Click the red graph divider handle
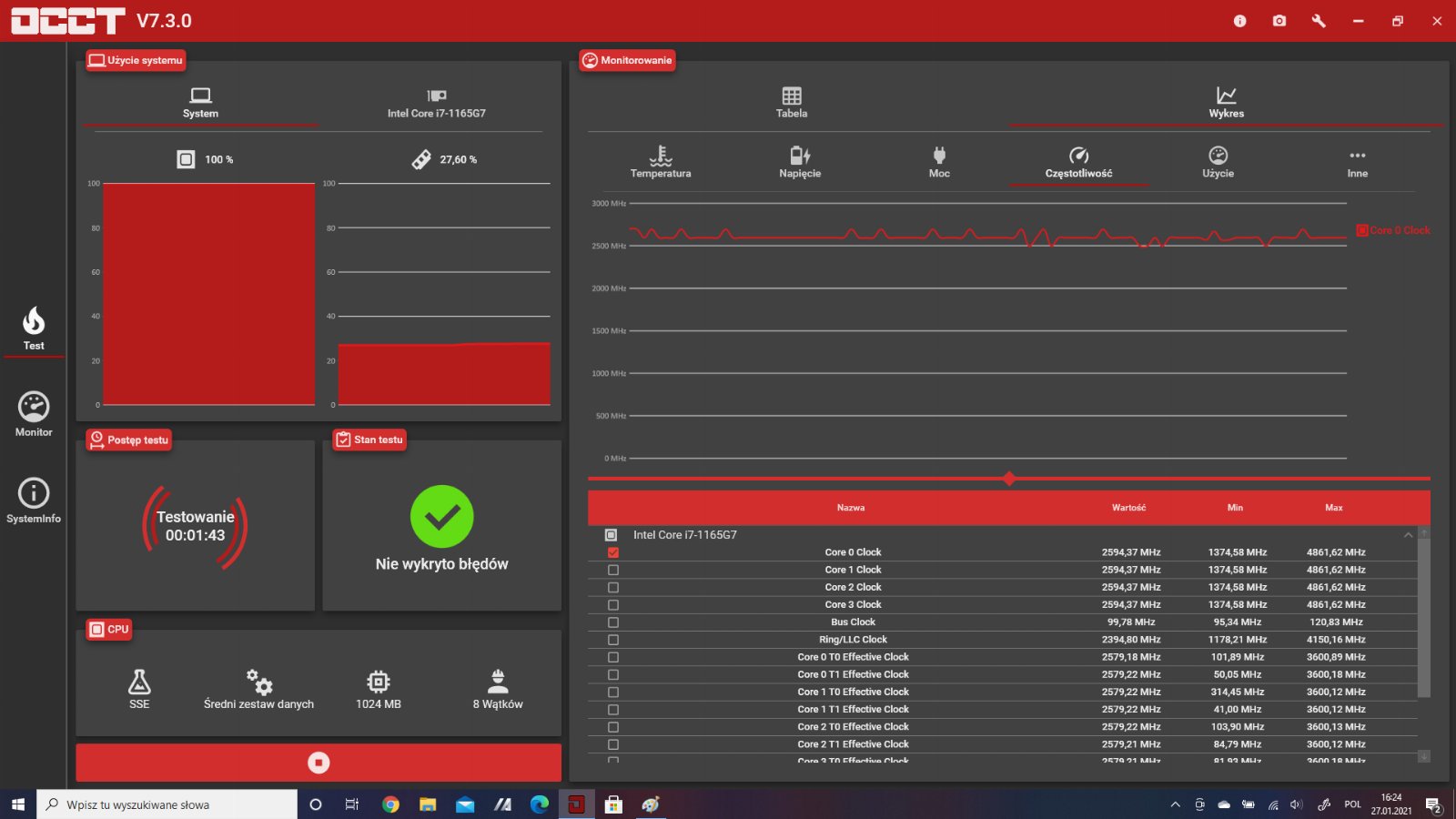Viewport: 1456px width, 819px height. (x=1008, y=479)
